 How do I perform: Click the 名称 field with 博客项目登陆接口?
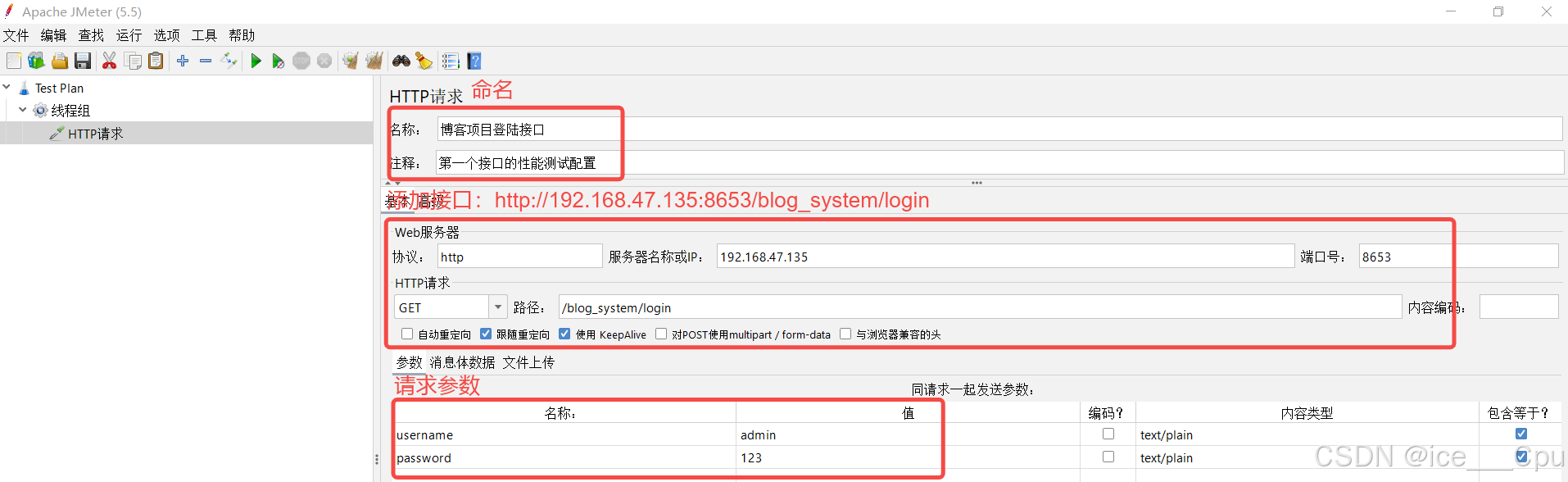999,130
